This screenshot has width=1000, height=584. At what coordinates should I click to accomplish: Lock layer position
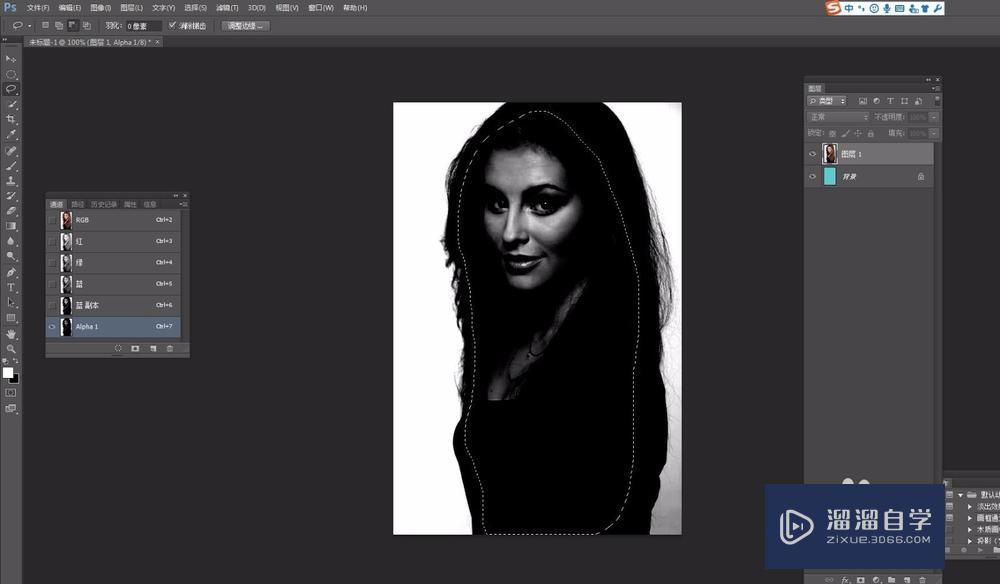click(858, 133)
